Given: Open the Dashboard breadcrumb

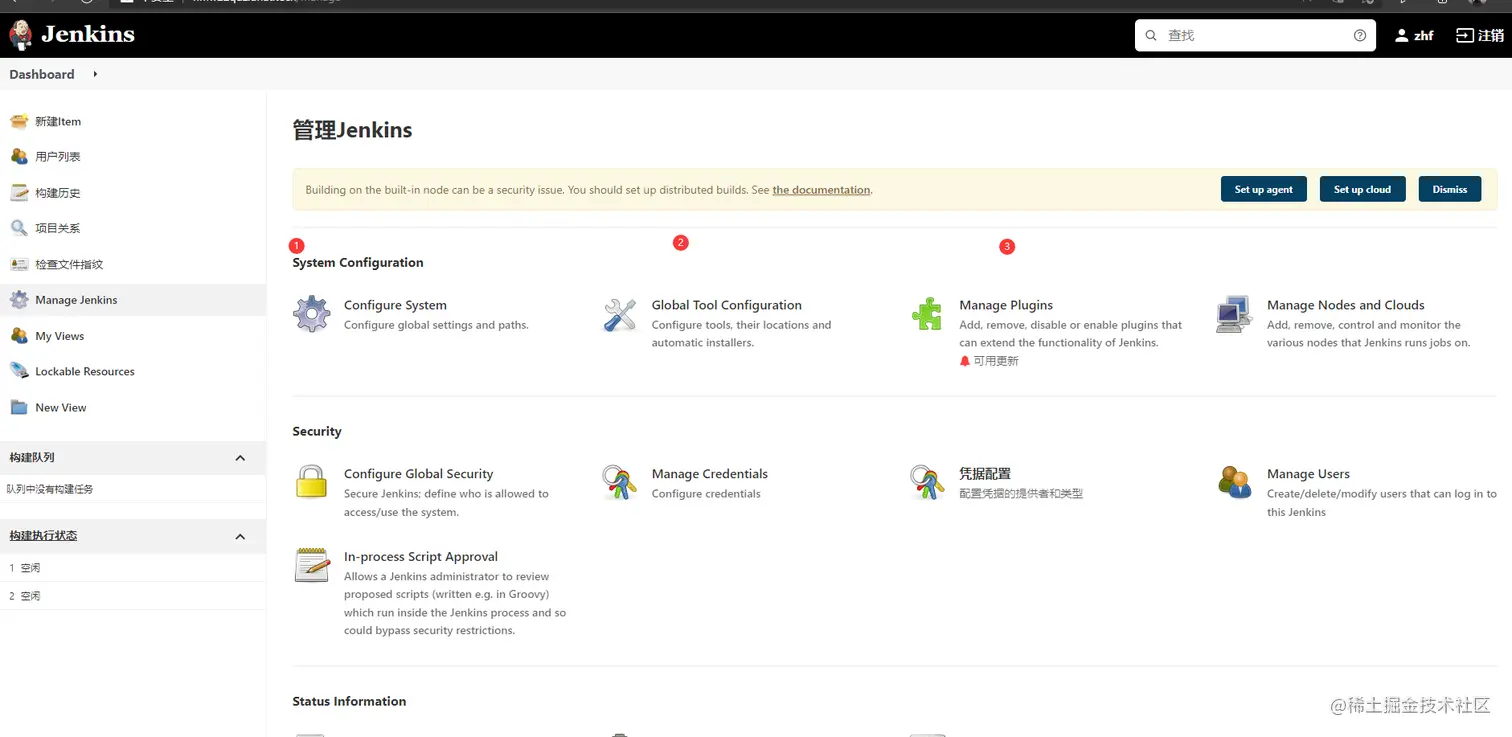Looking at the screenshot, I should [42, 74].
